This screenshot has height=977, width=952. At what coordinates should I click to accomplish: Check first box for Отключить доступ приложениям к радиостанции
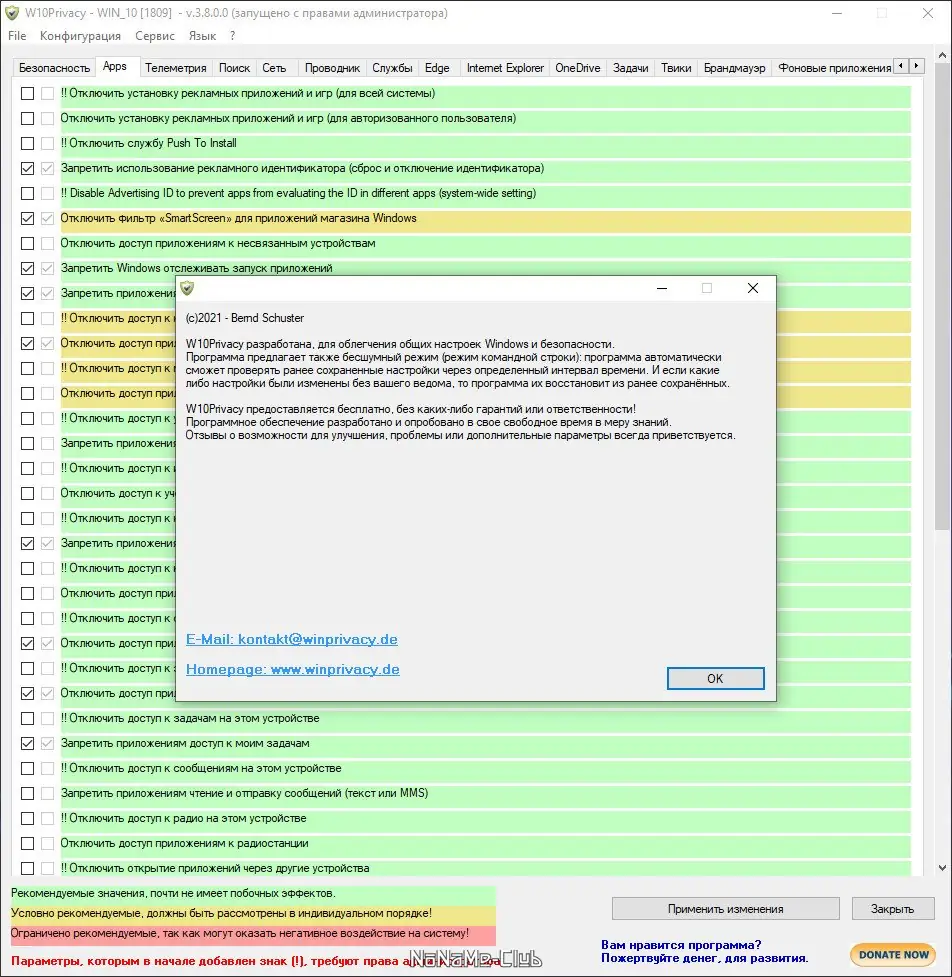coord(27,843)
